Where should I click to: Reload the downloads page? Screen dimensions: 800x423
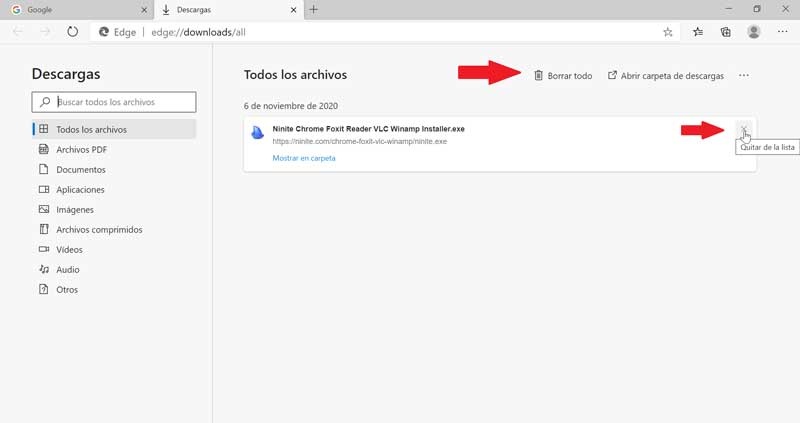point(72,32)
